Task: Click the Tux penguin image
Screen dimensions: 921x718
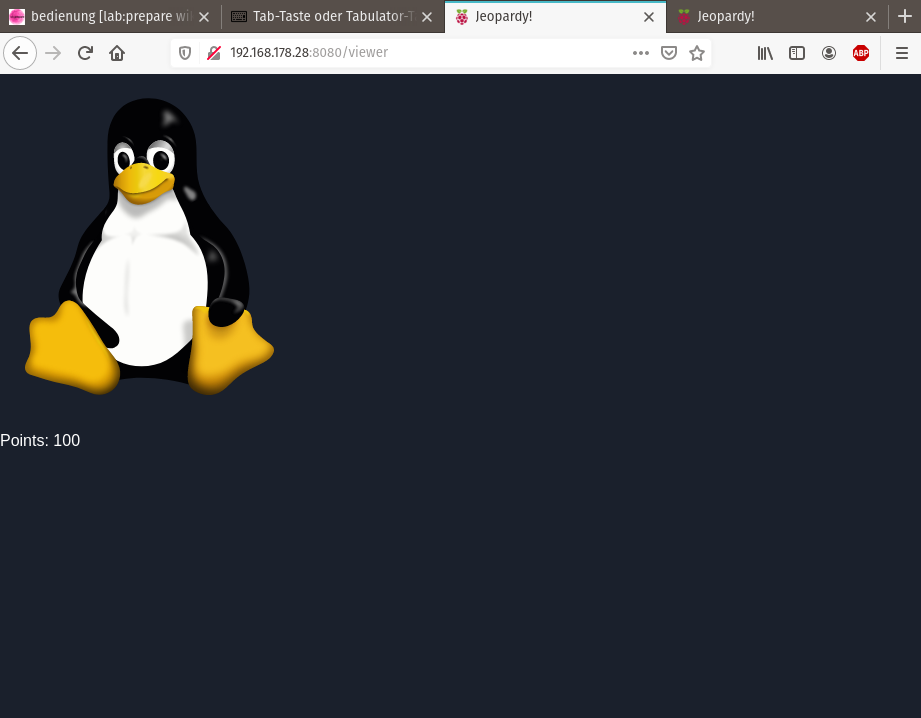Action: tap(149, 246)
